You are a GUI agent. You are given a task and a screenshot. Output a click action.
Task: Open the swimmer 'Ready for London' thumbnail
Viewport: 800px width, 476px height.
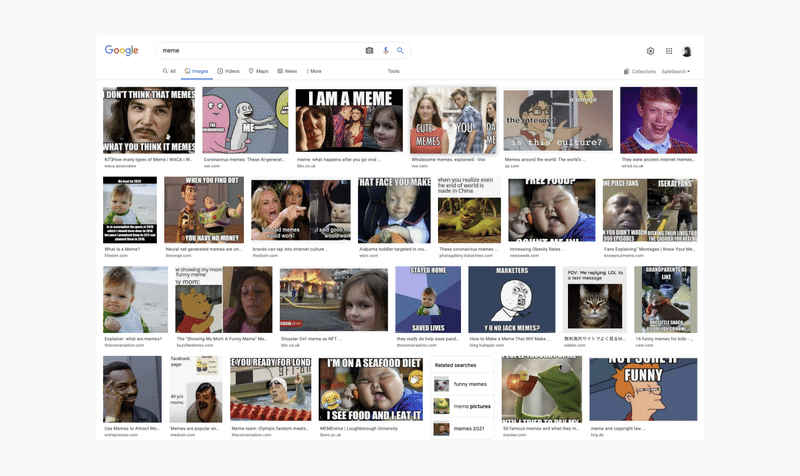(270, 389)
